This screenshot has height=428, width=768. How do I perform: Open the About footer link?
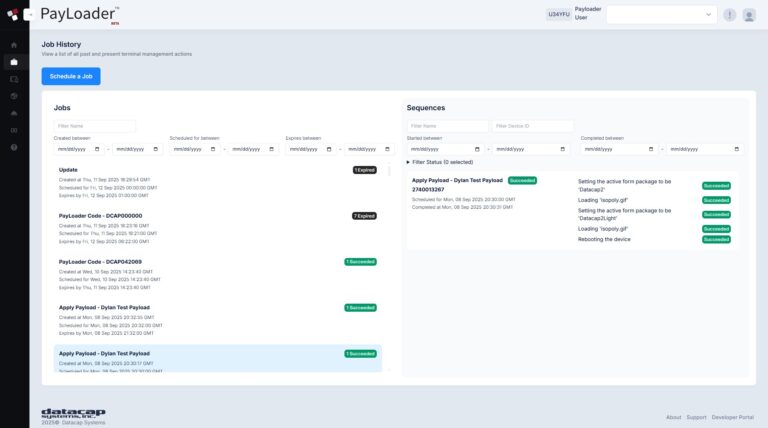pyautogui.click(x=673, y=417)
